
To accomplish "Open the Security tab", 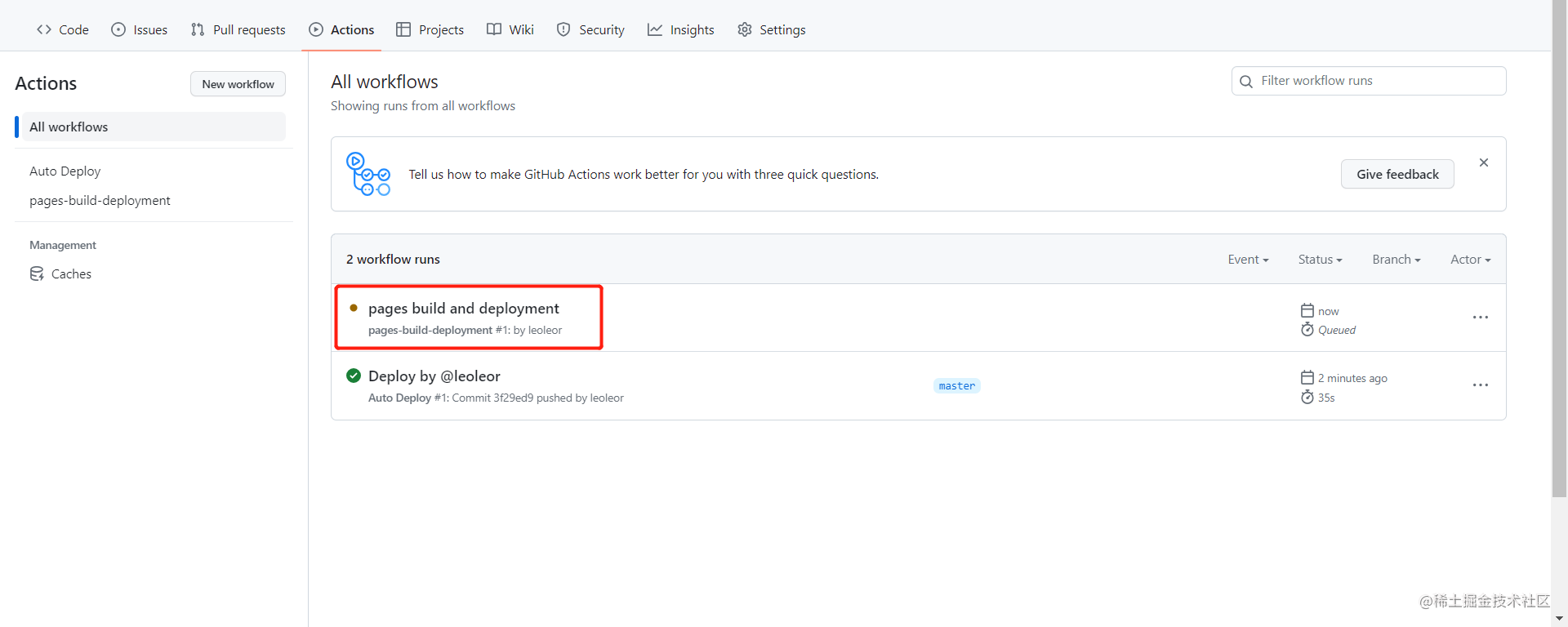I will click(590, 29).
